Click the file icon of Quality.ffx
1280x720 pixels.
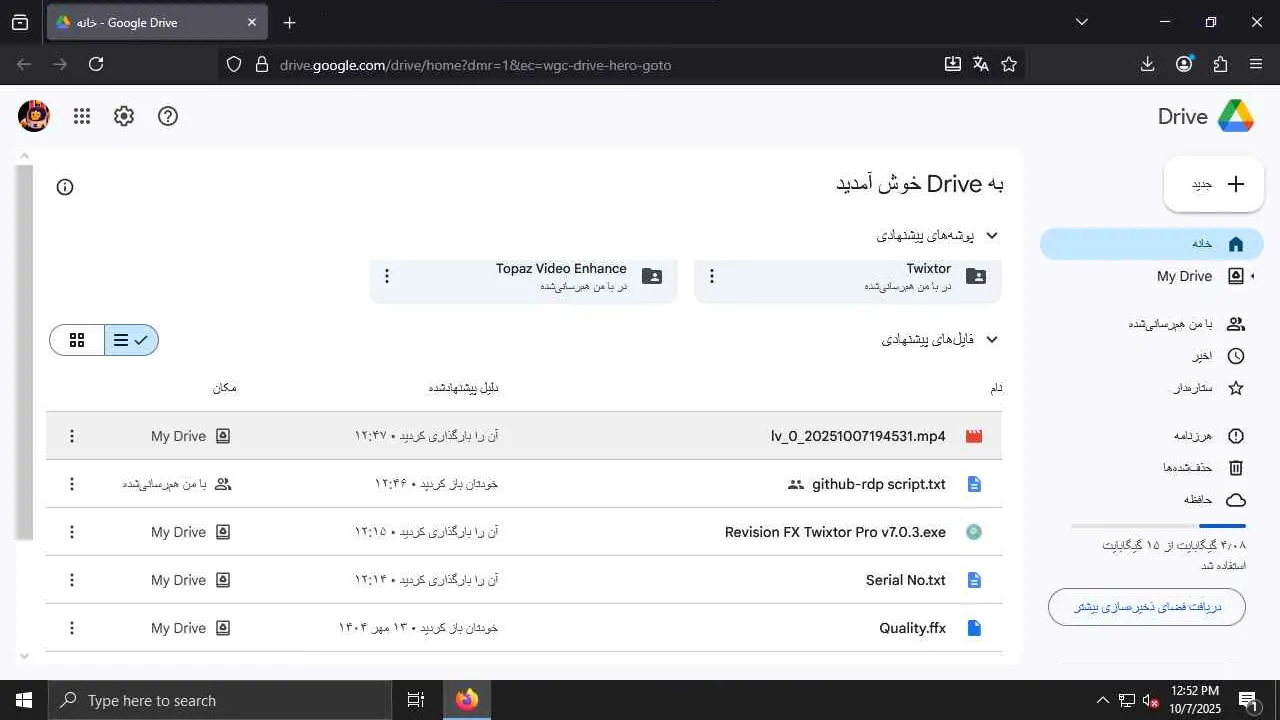point(974,628)
